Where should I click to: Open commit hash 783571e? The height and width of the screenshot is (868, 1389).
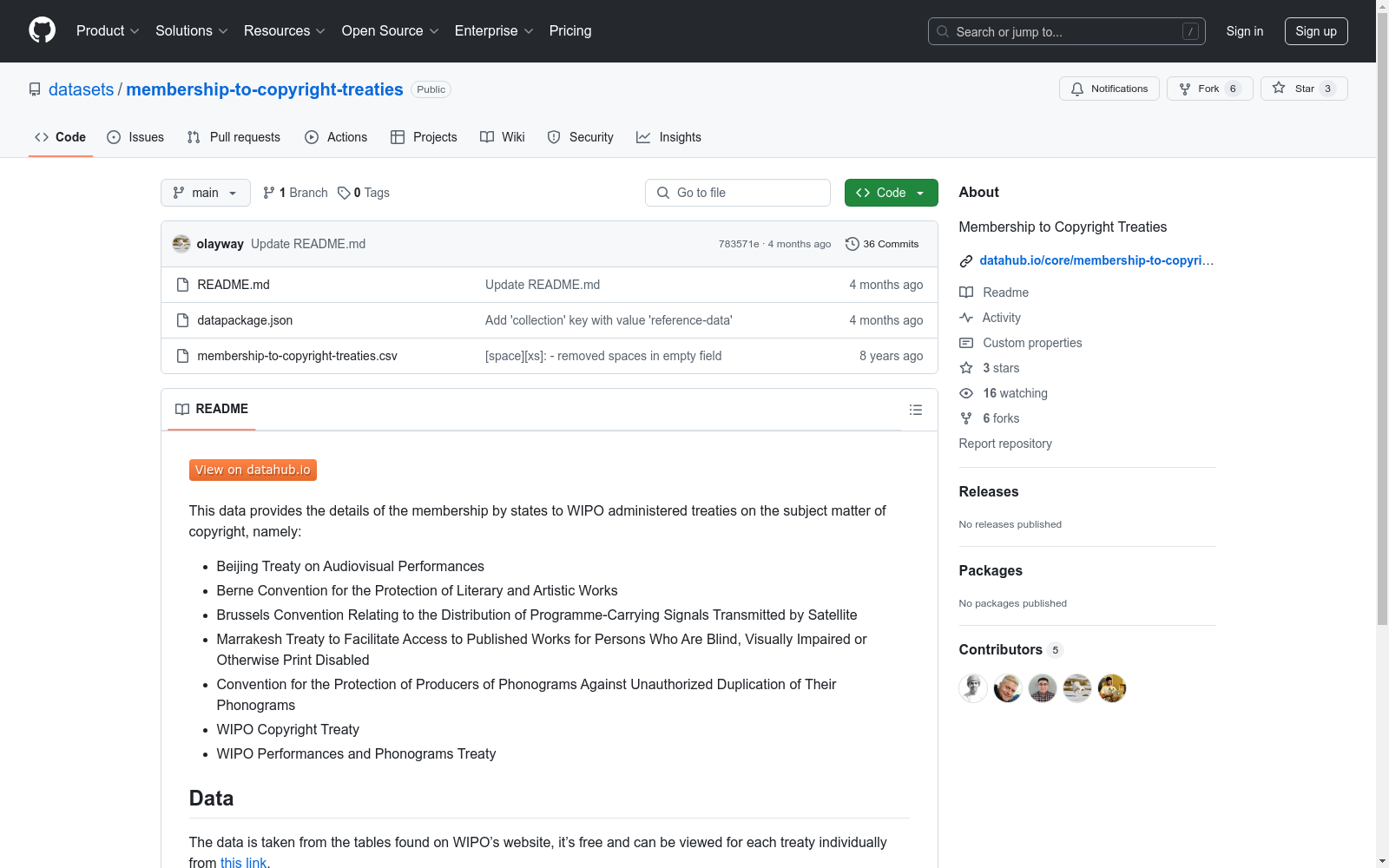pyautogui.click(x=739, y=244)
